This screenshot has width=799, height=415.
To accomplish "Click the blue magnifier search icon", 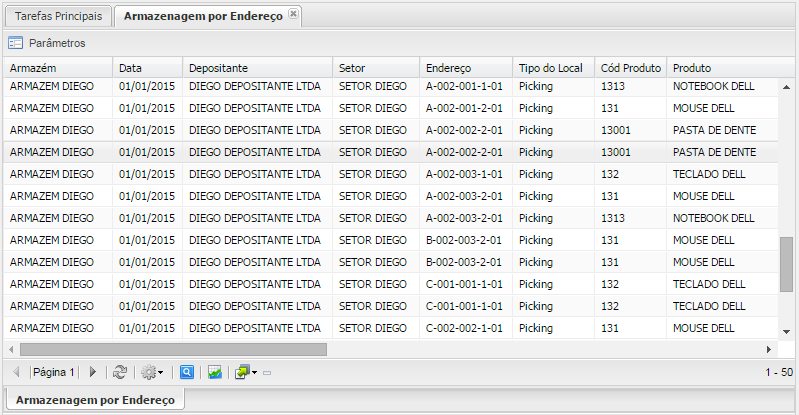I will (187, 372).
